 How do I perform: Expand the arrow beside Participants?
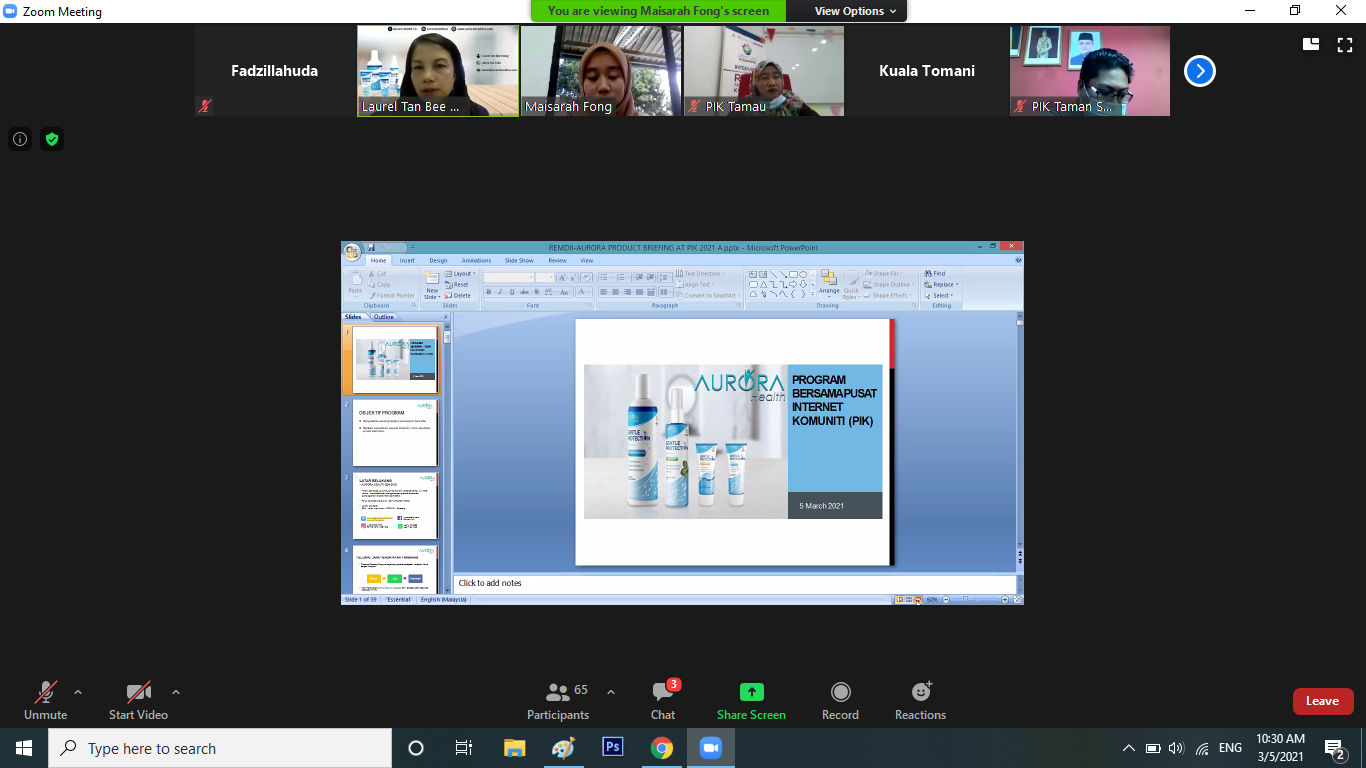pos(611,692)
